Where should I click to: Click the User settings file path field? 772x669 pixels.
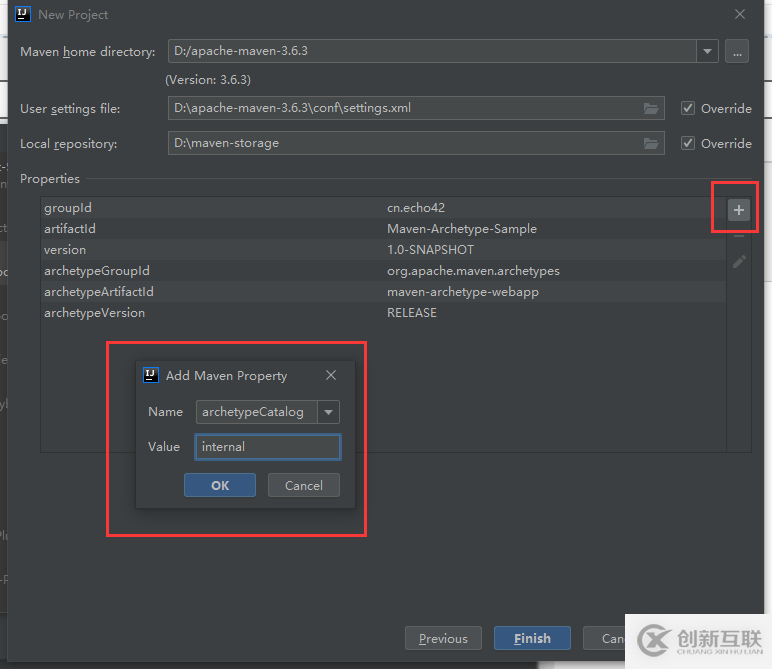400,108
